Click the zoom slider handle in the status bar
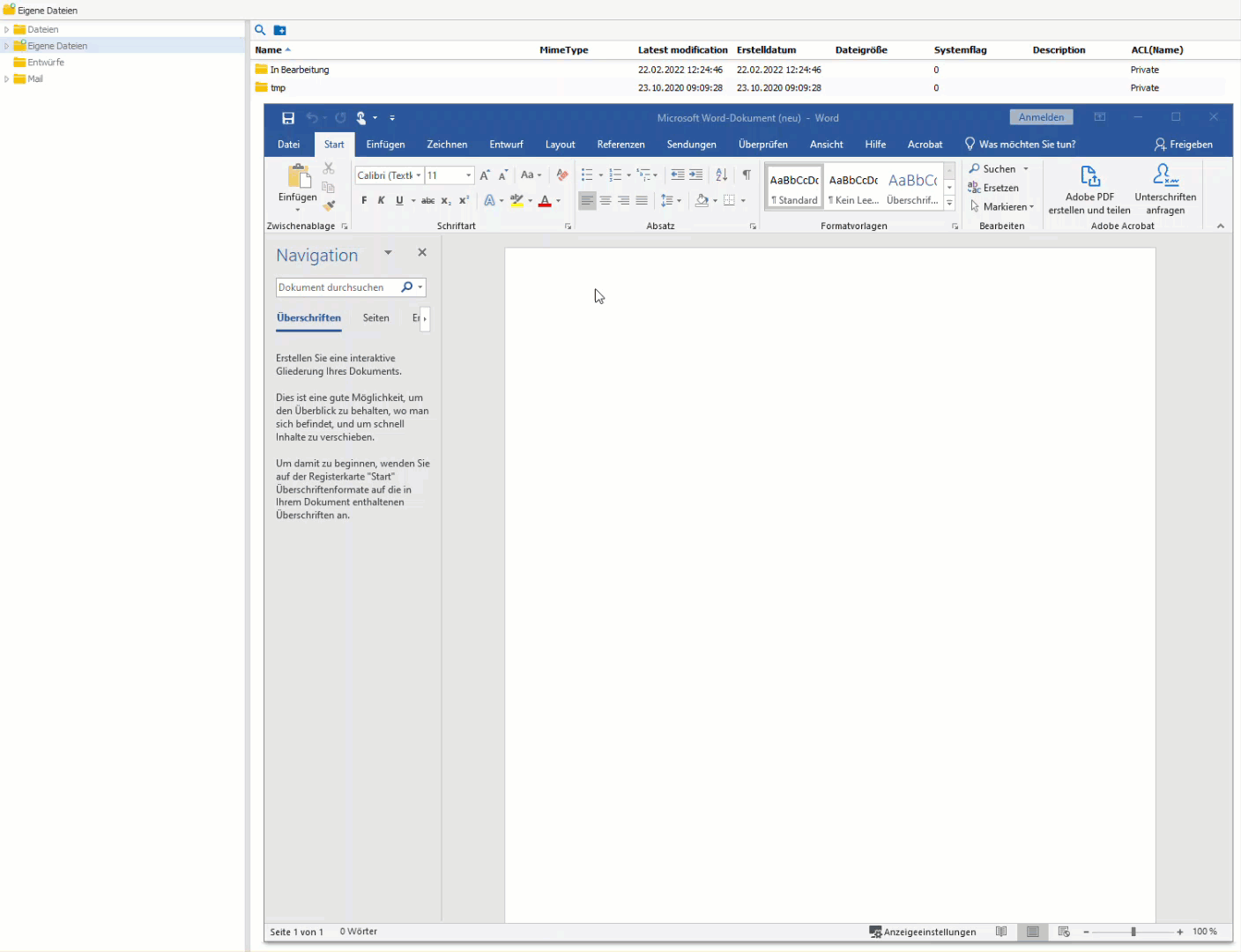Viewport: 1241px width, 952px height. coord(1133,932)
